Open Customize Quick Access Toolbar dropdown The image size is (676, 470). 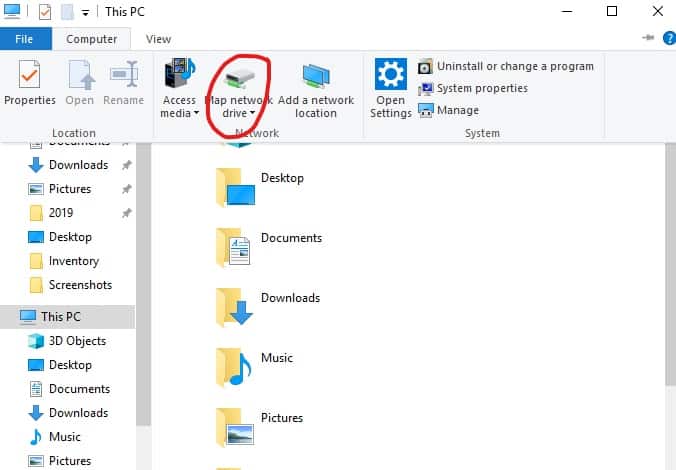[x=85, y=13]
